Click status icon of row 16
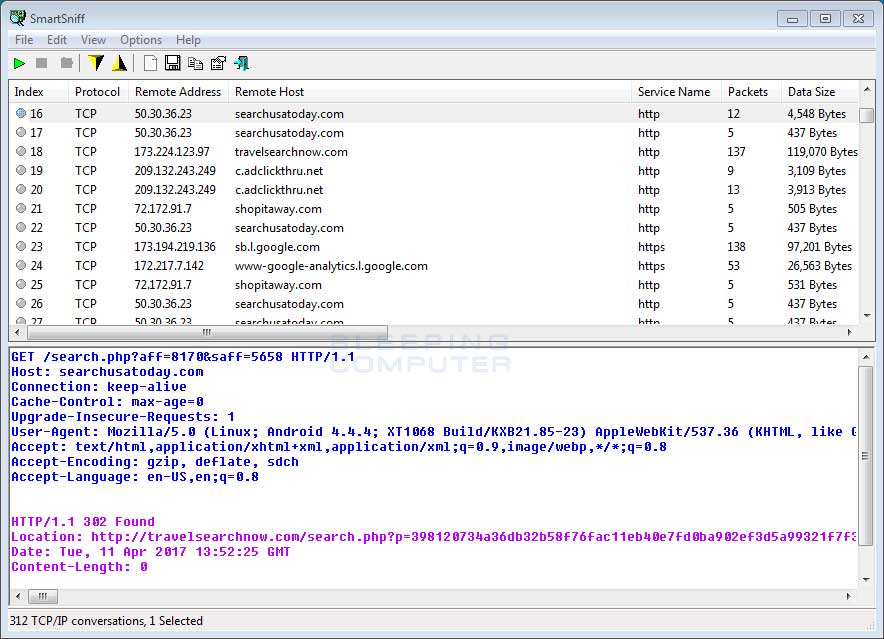Viewport: 884px width, 639px height. [x=21, y=113]
